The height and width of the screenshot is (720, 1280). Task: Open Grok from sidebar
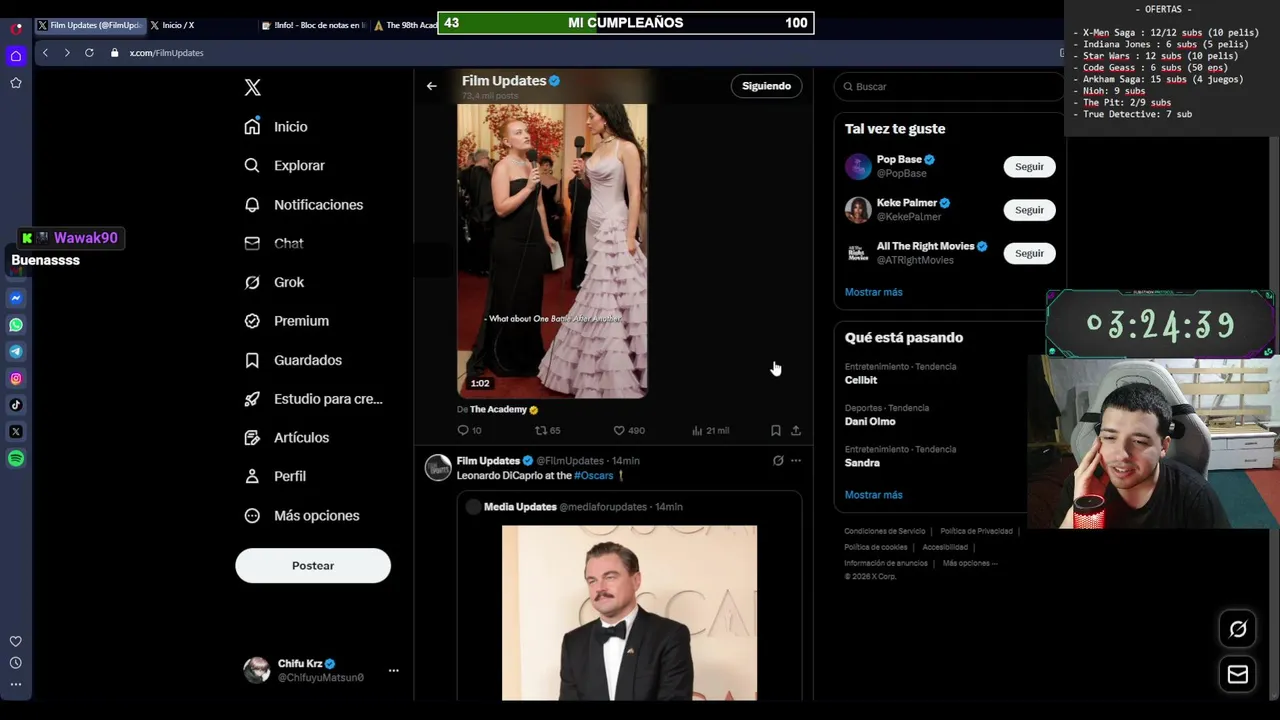click(274, 283)
